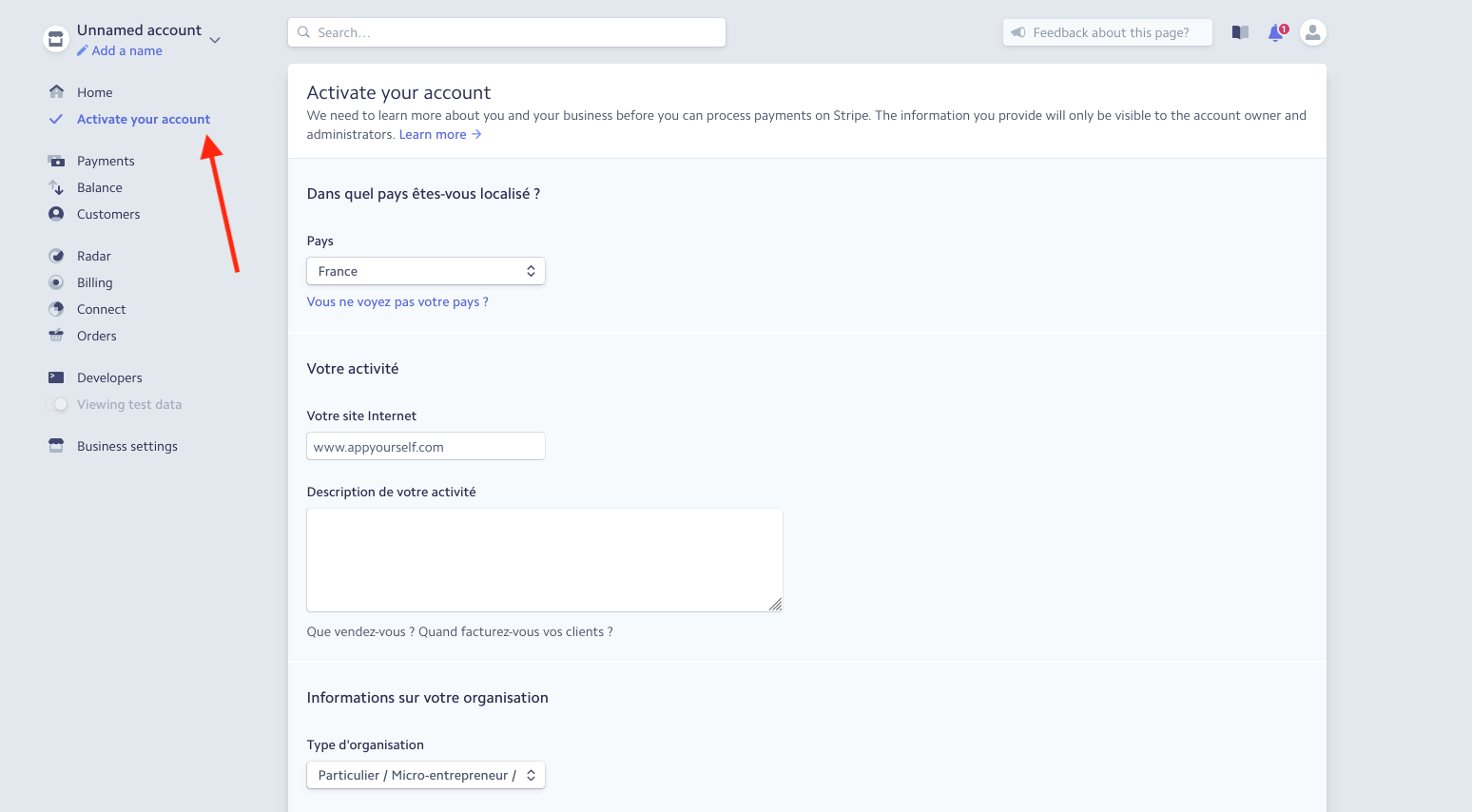Open the documentation book icon
1472x812 pixels.
[1240, 32]
